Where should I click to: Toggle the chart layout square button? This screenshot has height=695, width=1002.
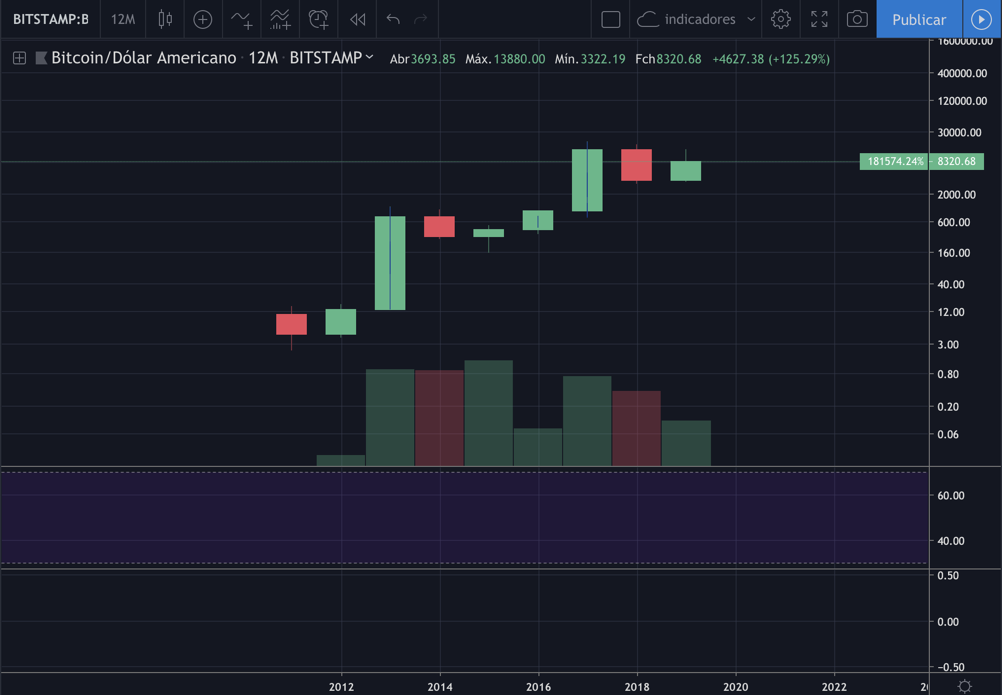pyautogui.click(x=611, y=19)
